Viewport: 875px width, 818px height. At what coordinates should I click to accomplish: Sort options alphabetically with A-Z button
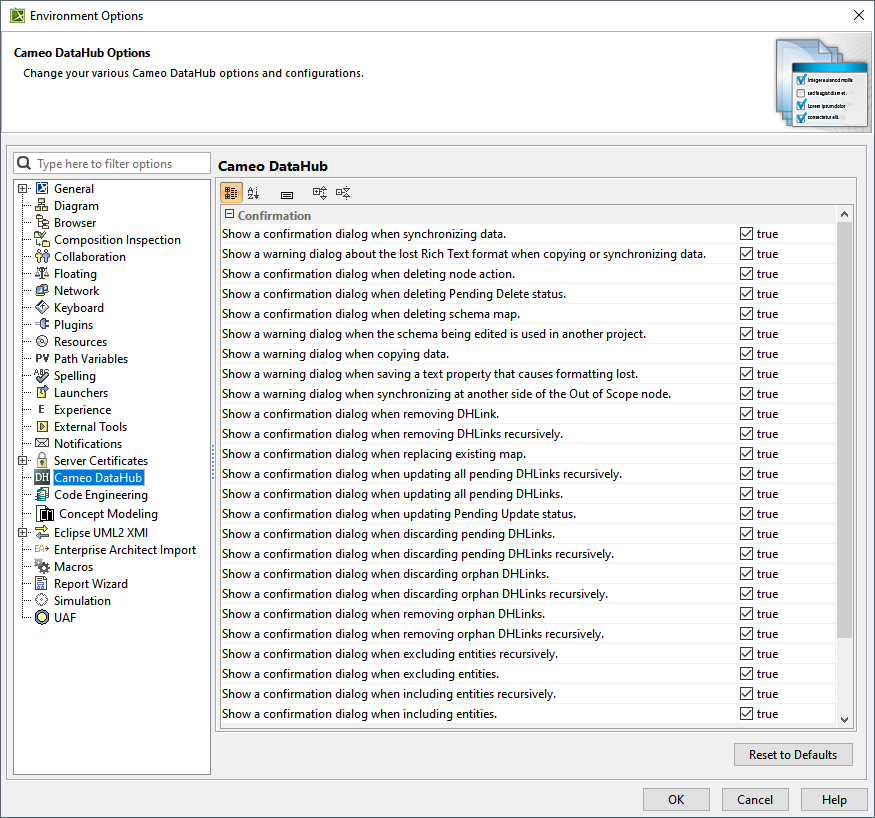253,193
